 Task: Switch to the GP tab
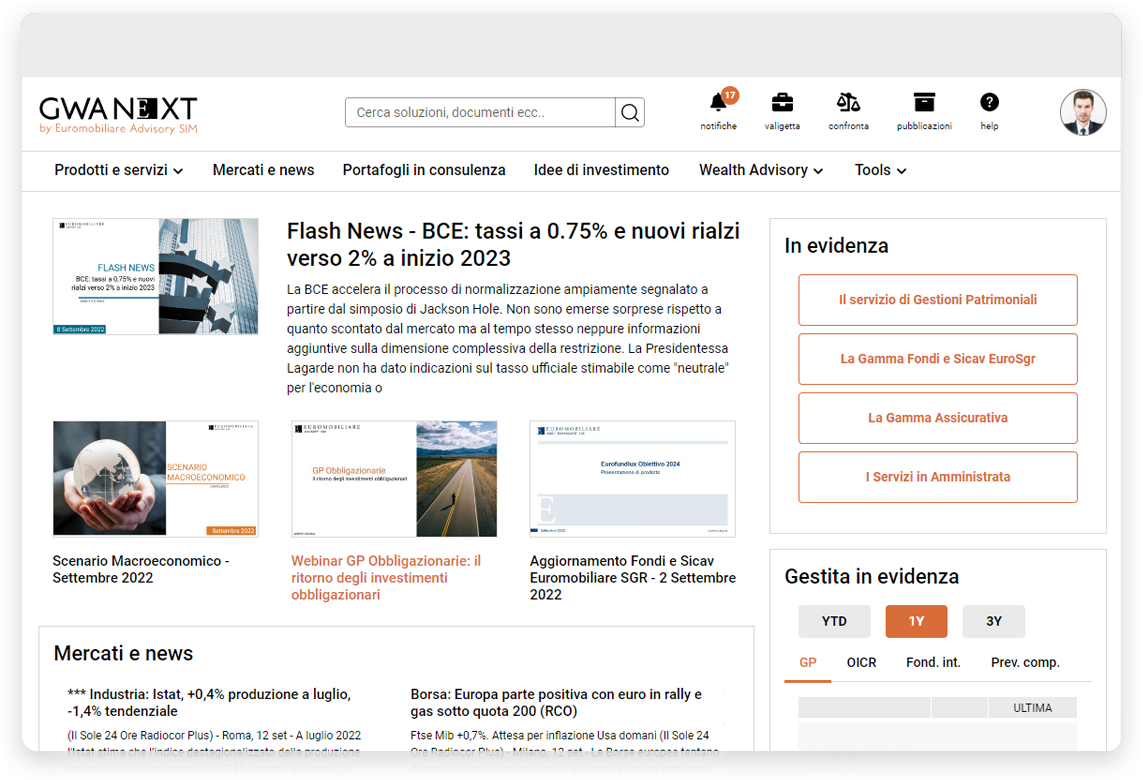pyautogui.click(x=808, y=663)
